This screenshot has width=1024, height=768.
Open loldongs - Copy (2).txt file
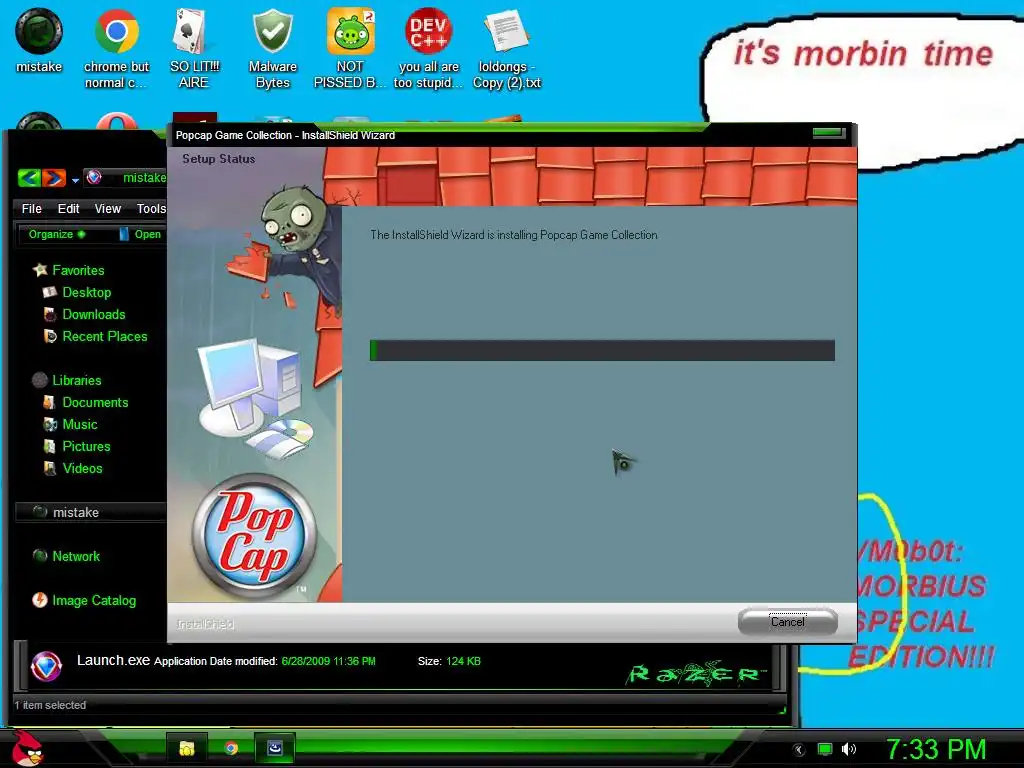(507, 48)
